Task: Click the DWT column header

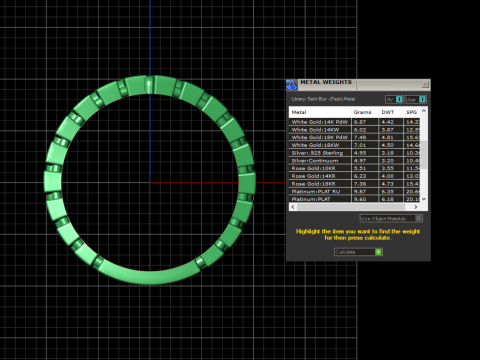Action: pos(391,112)
